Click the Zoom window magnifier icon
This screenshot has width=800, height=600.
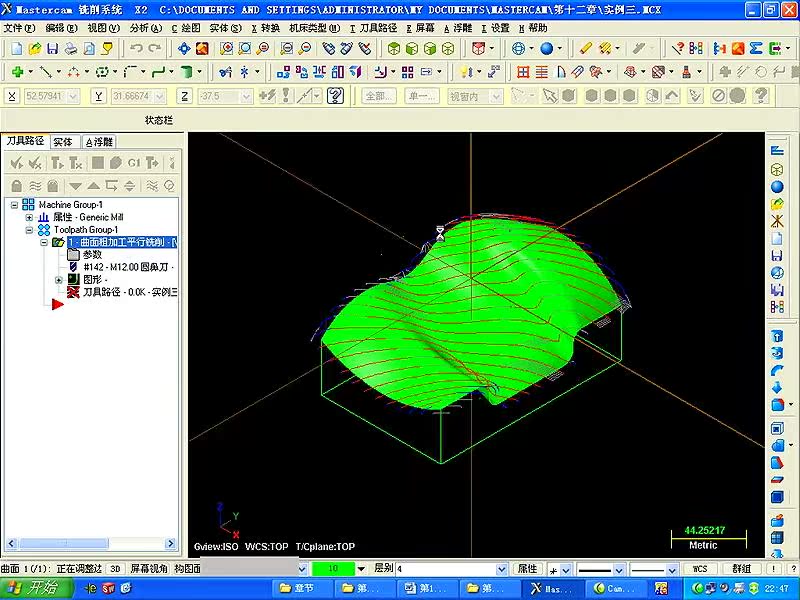(226, 49)
